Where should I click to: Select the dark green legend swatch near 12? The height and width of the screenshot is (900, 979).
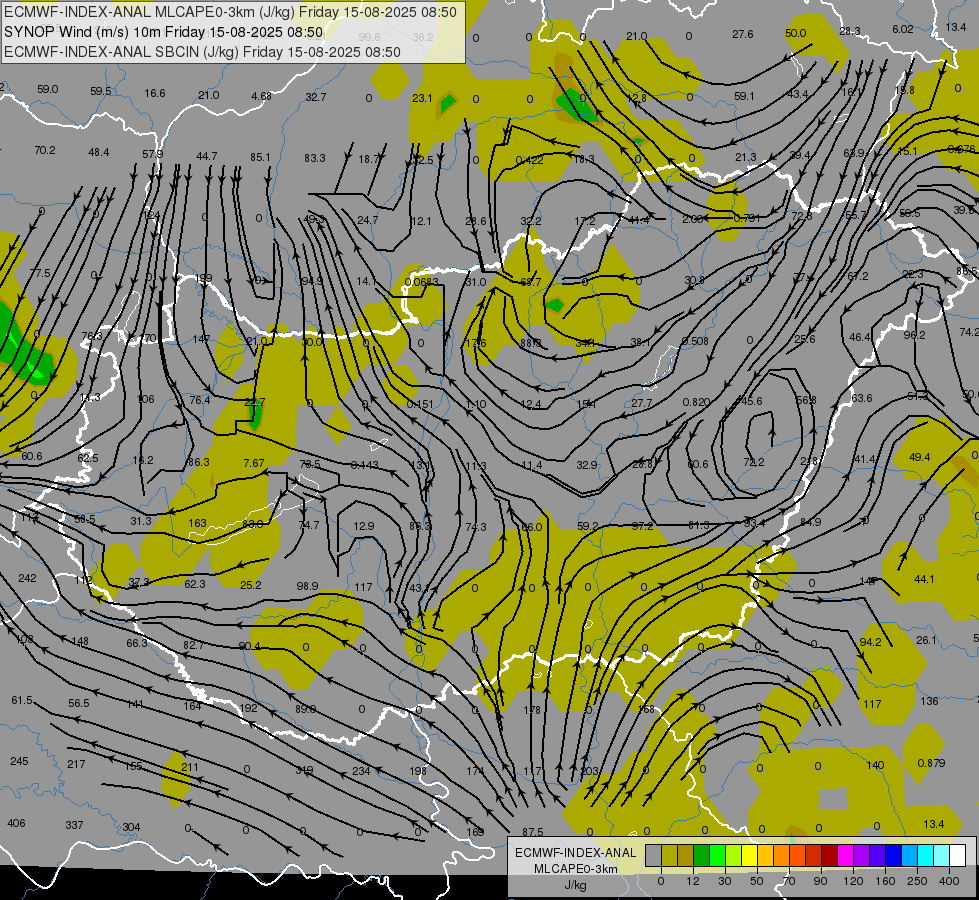point(701,855)
